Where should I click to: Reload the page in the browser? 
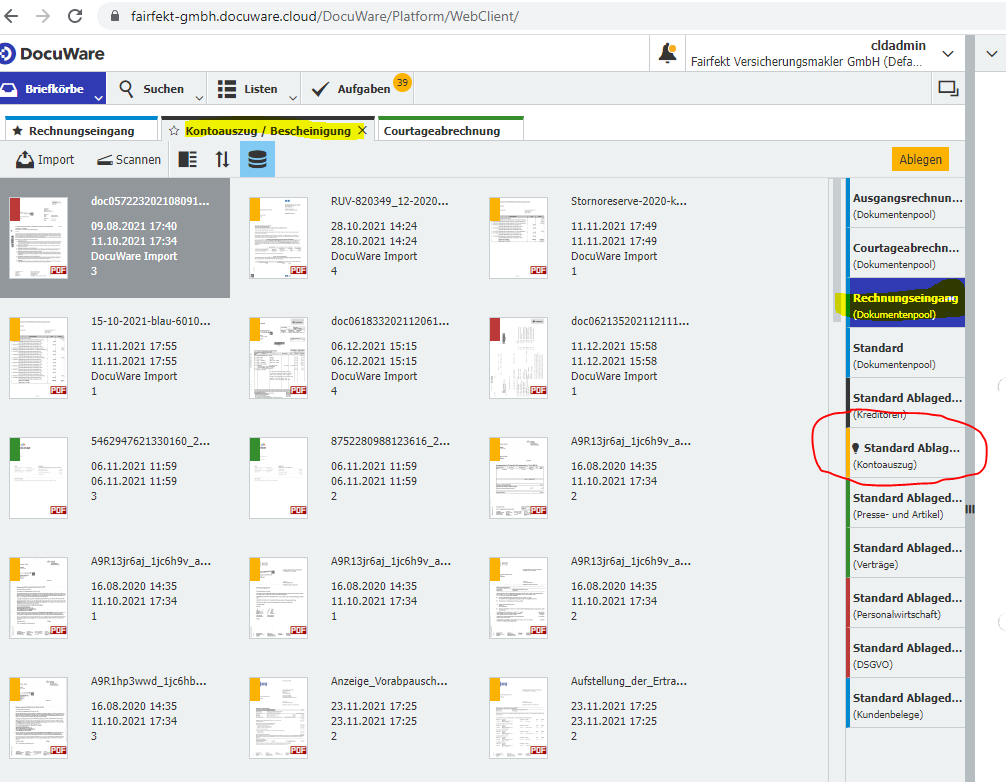[x=75, y=16]
